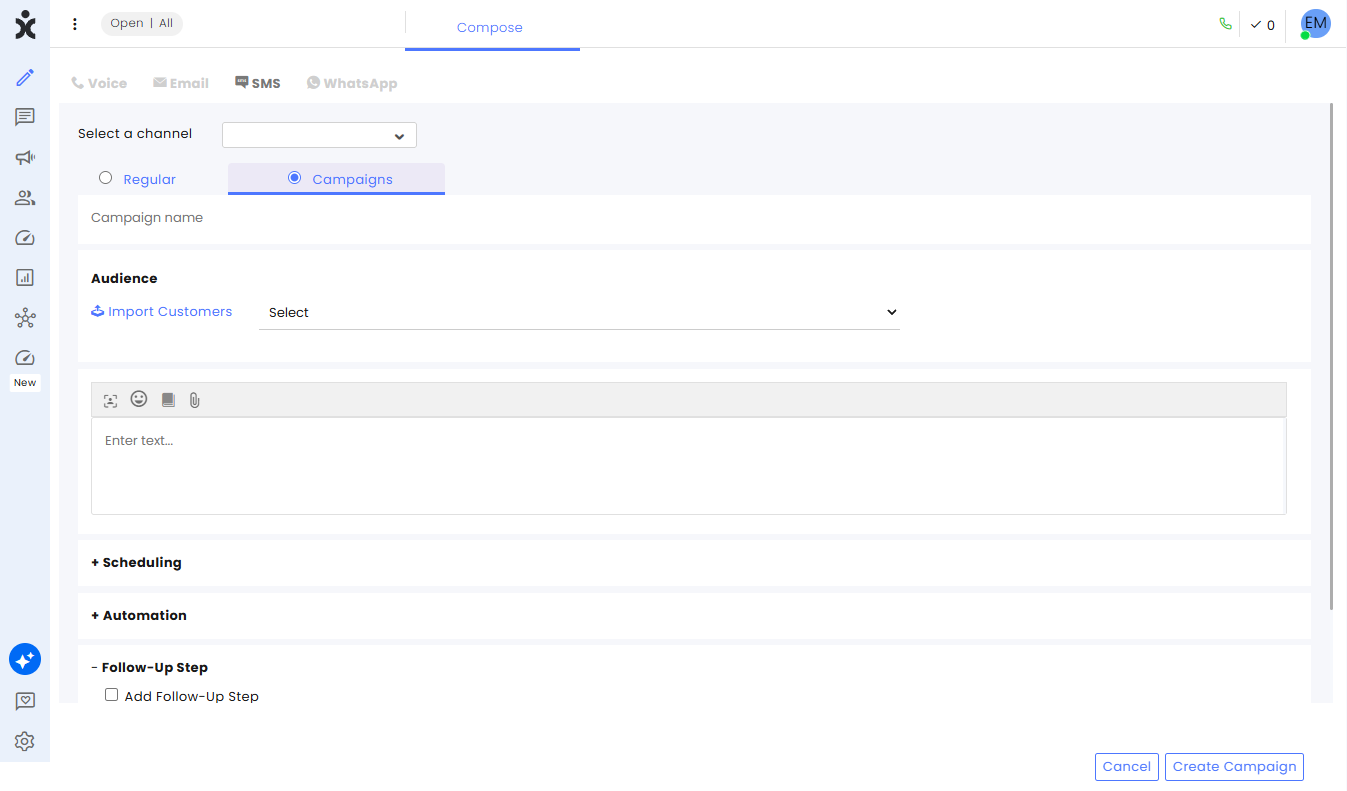
Task: Open the templates book icon
Action: 168,400
